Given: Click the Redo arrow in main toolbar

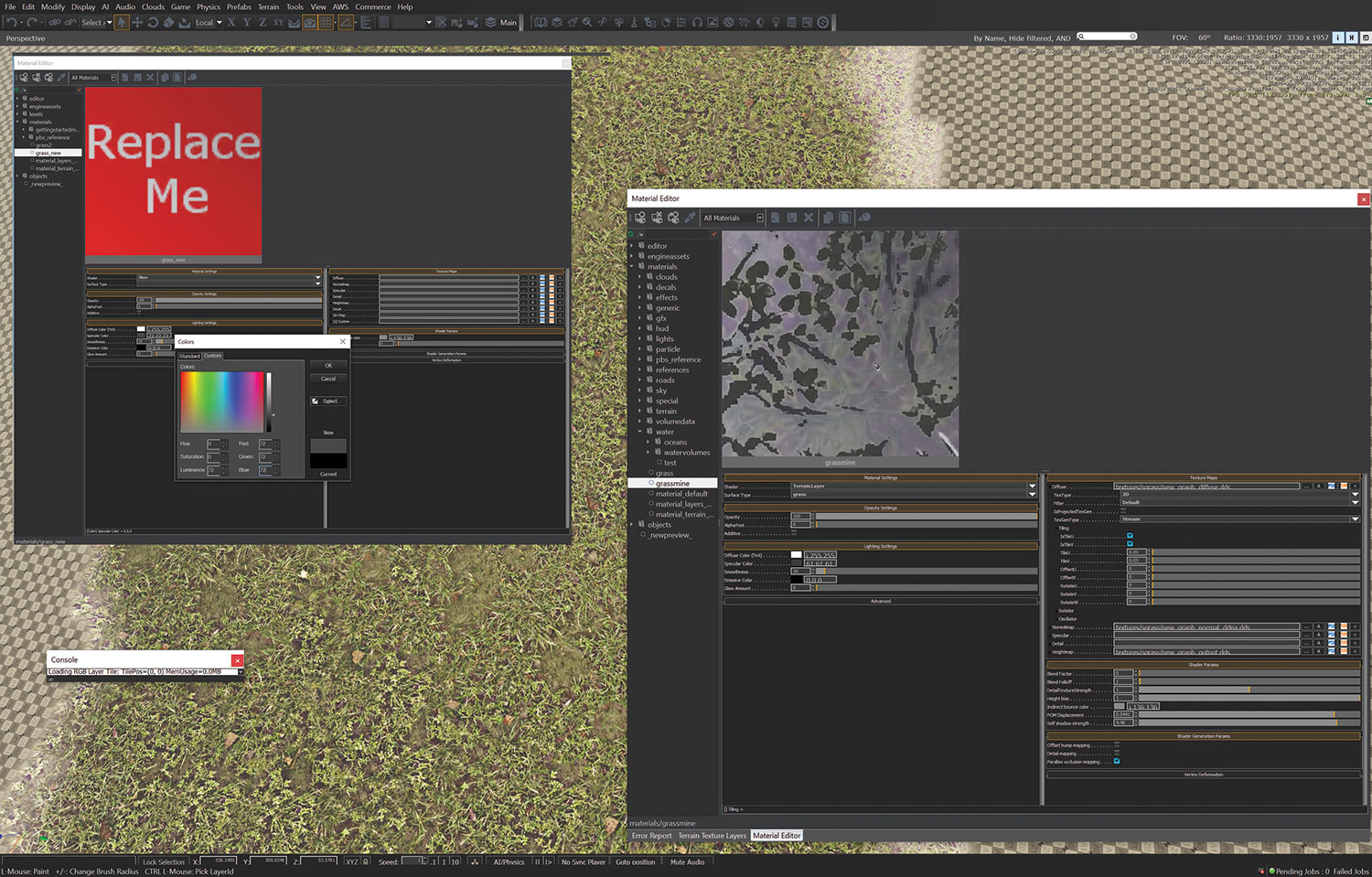Looking at the screenshot, I should tap(31, 22).
